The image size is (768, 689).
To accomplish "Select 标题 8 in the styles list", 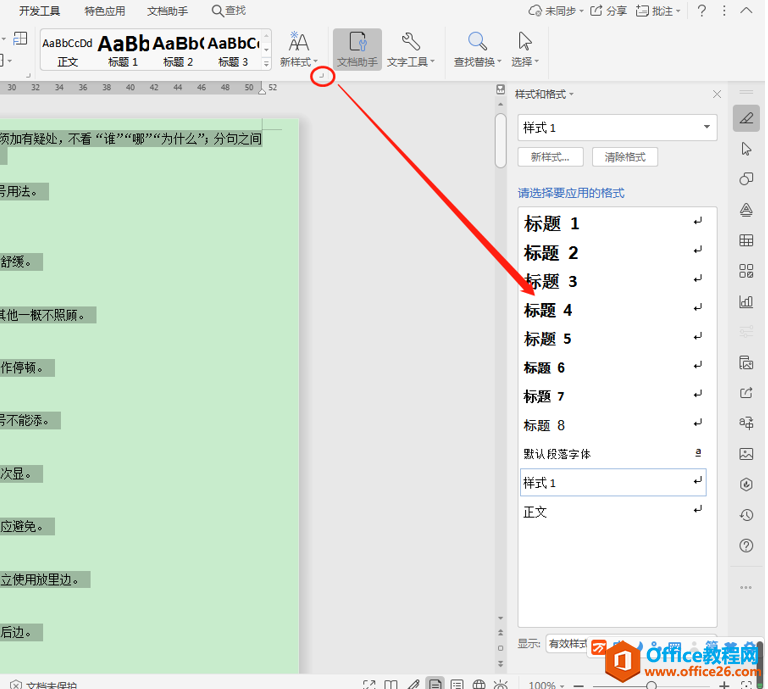I will pos(613,425).
